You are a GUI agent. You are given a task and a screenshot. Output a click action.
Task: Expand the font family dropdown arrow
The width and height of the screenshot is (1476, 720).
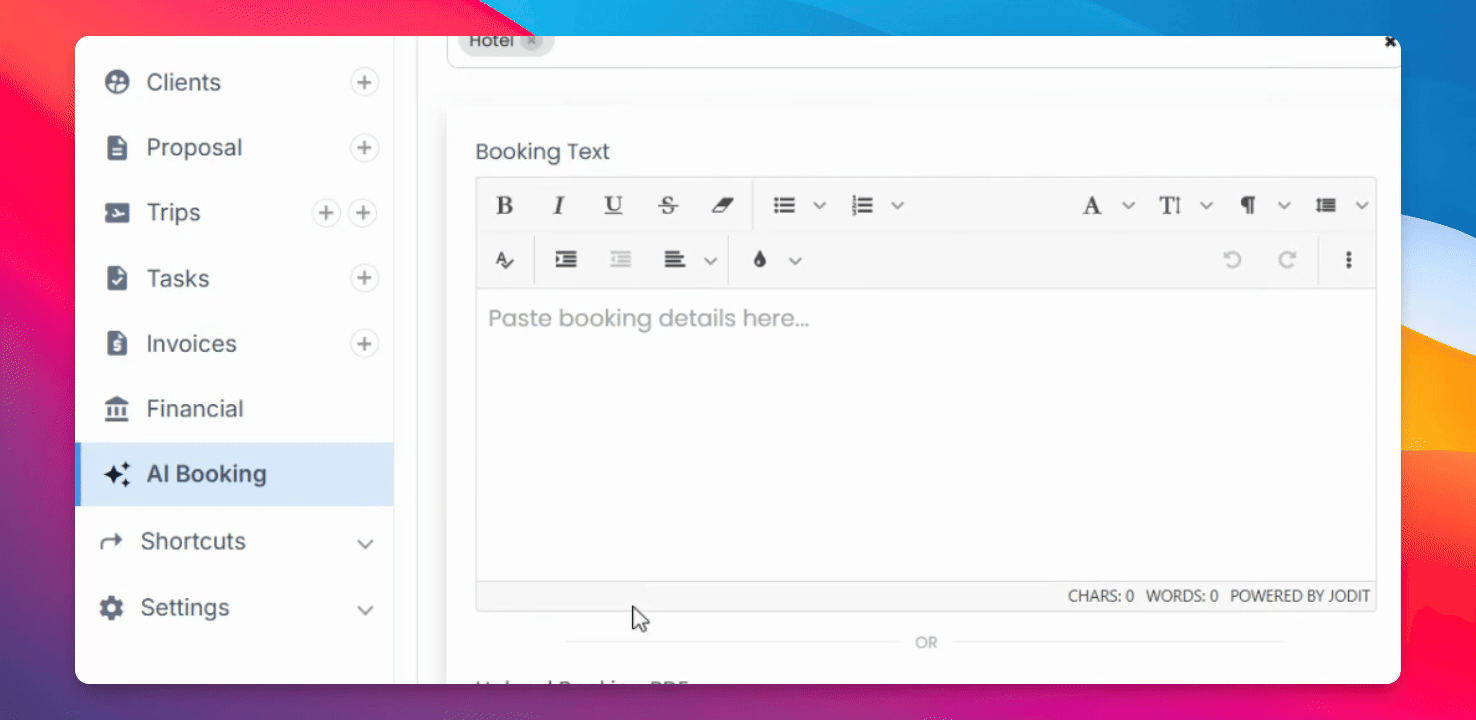(1128, 205)
